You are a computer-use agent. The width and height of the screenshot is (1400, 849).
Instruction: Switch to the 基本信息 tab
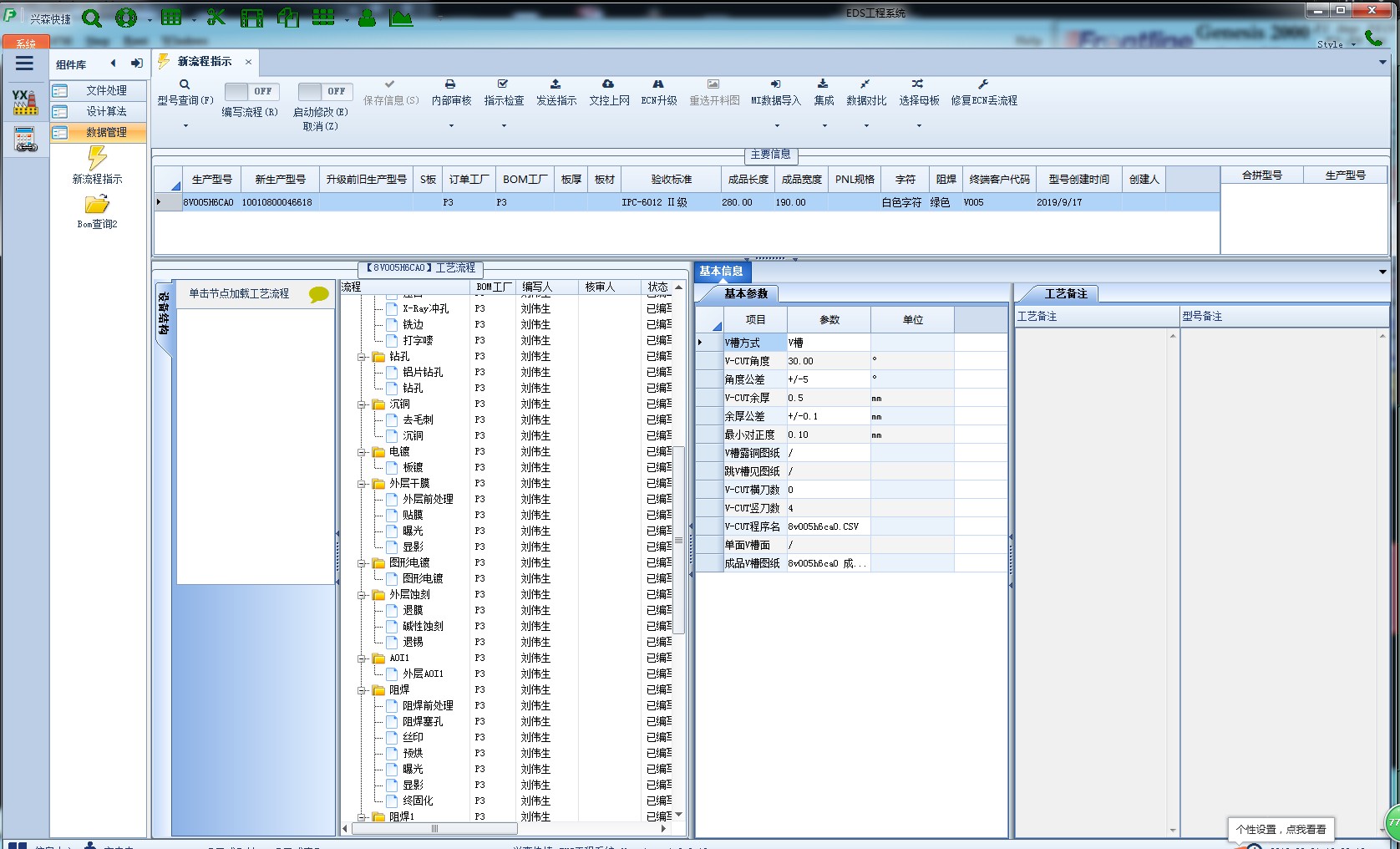tap(722, 271)
